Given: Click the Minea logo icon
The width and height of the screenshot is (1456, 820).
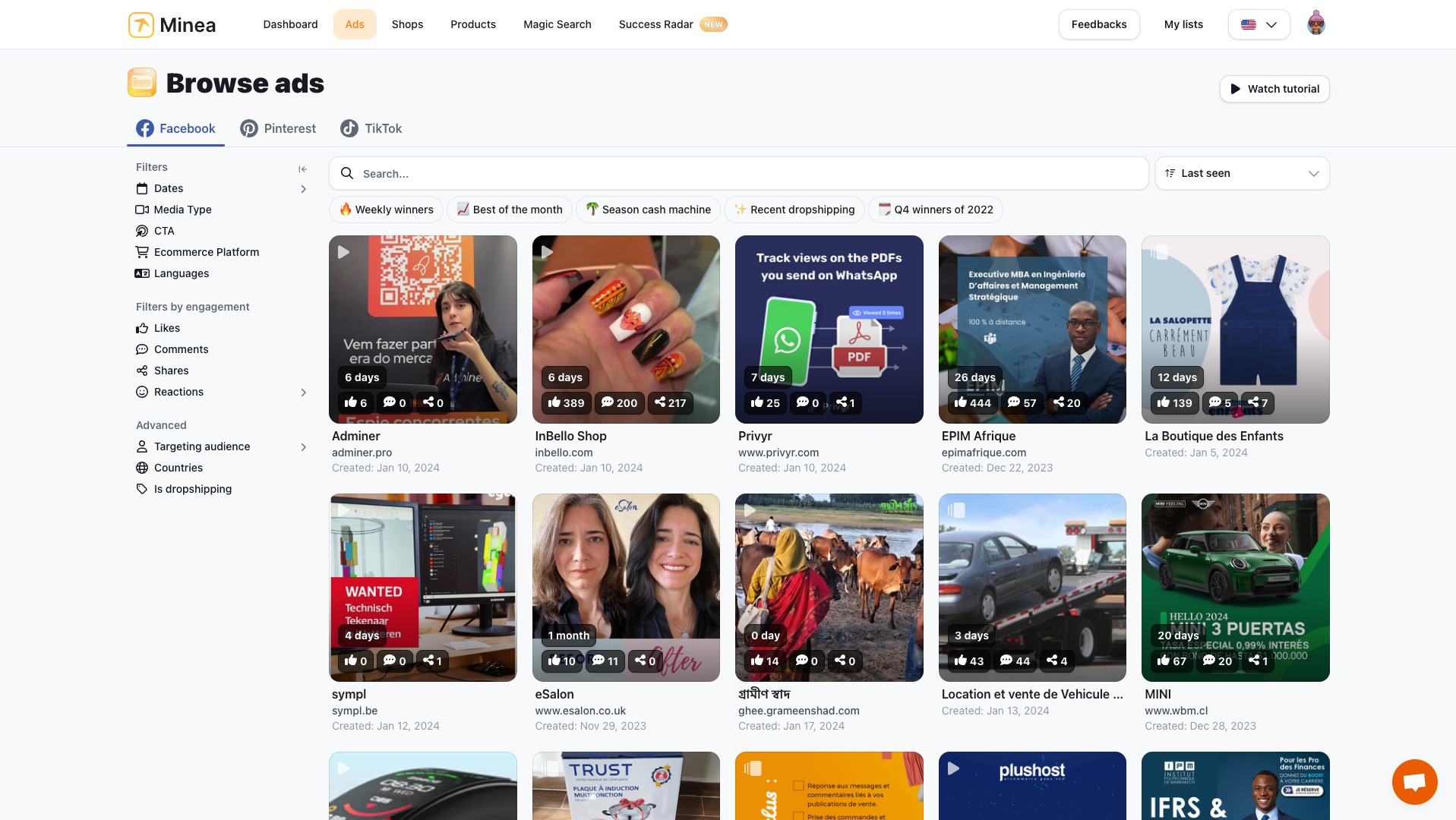Looking at the screenshot, I should (x=141, y=24).
